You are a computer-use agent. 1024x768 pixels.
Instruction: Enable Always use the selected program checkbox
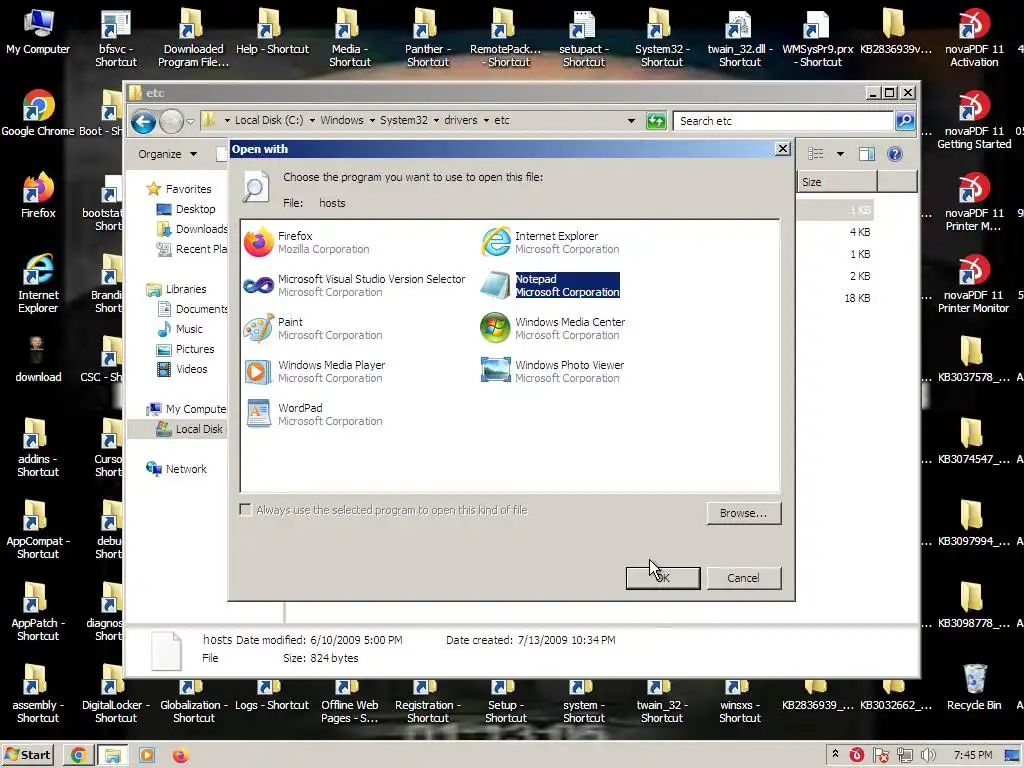coord(246,510)
